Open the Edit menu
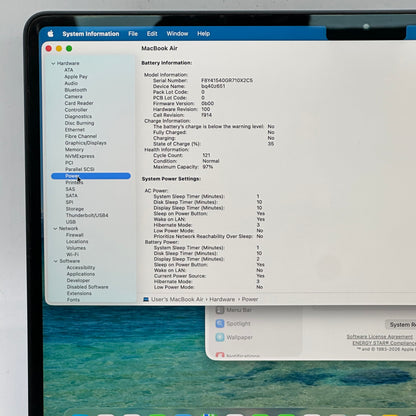This screenshot has width=416, height=416. click(152, 34)
